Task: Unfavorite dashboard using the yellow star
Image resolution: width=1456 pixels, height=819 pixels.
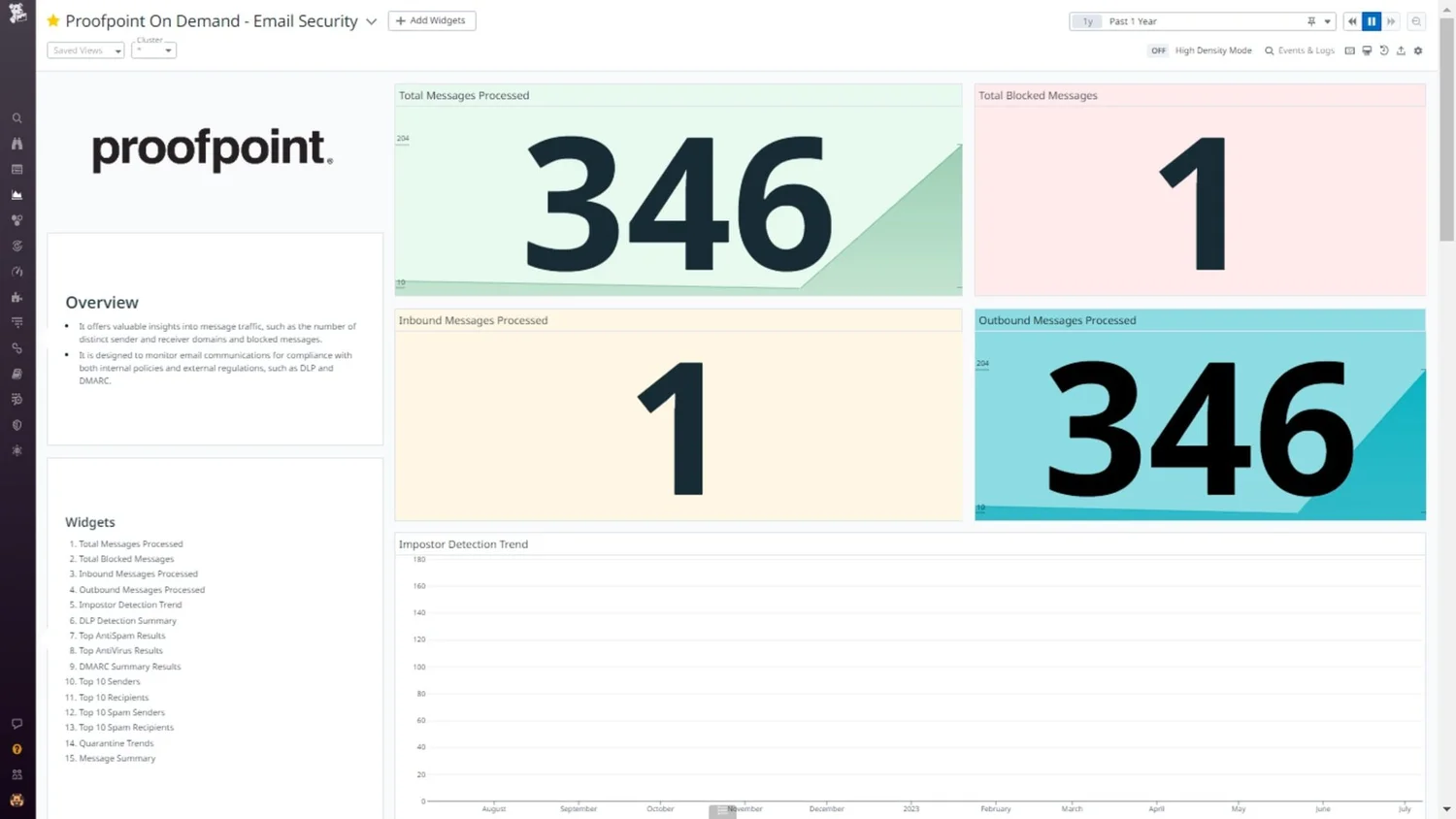Action: (53, 20)
